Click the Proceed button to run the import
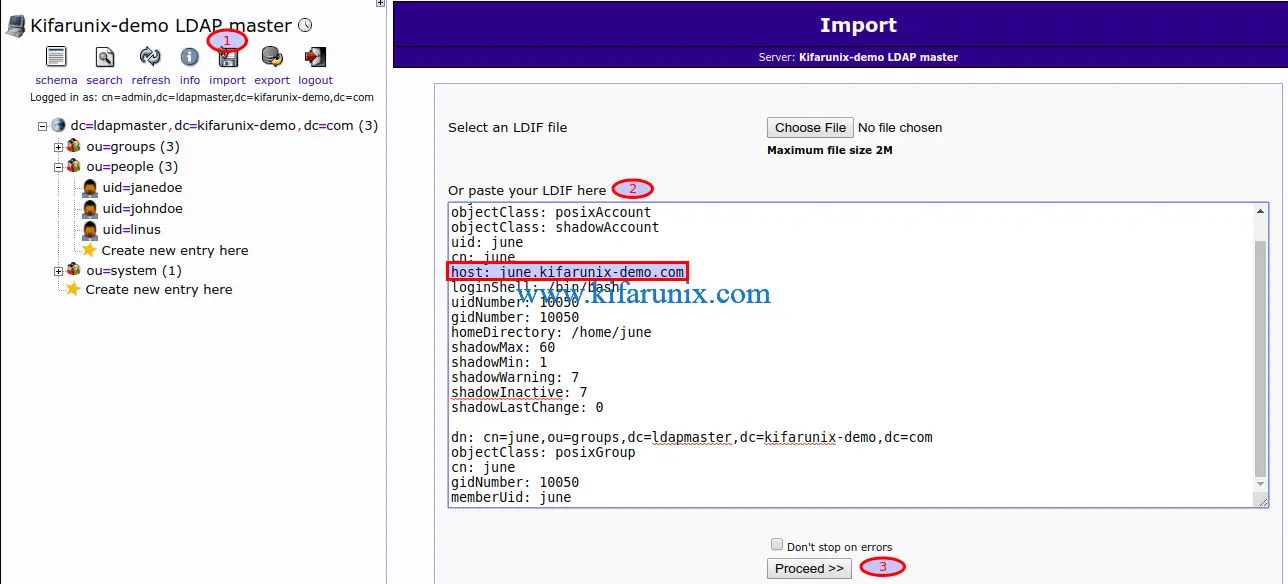The height and width of the screenshot is (584, 1288). (x=808, y=568)
